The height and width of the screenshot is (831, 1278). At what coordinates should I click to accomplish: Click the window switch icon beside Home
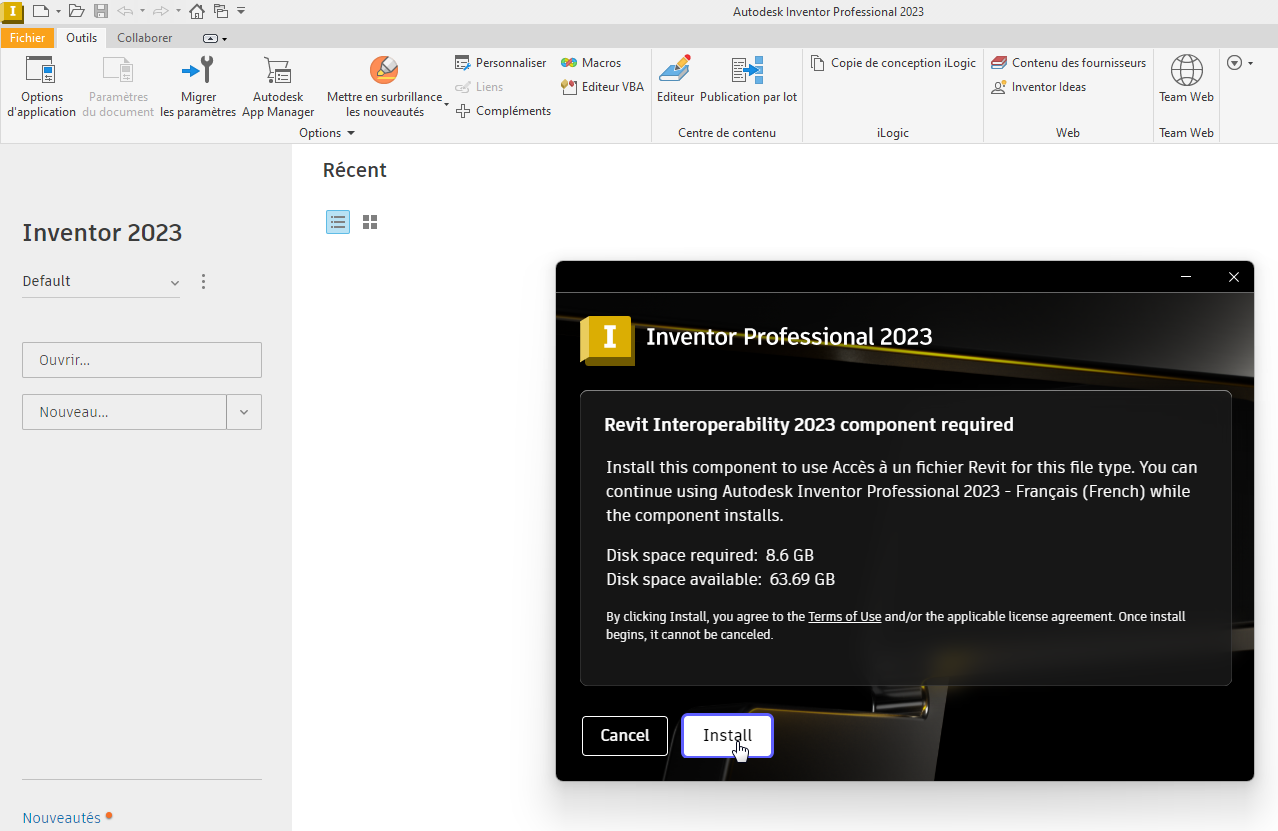(221, 11)
